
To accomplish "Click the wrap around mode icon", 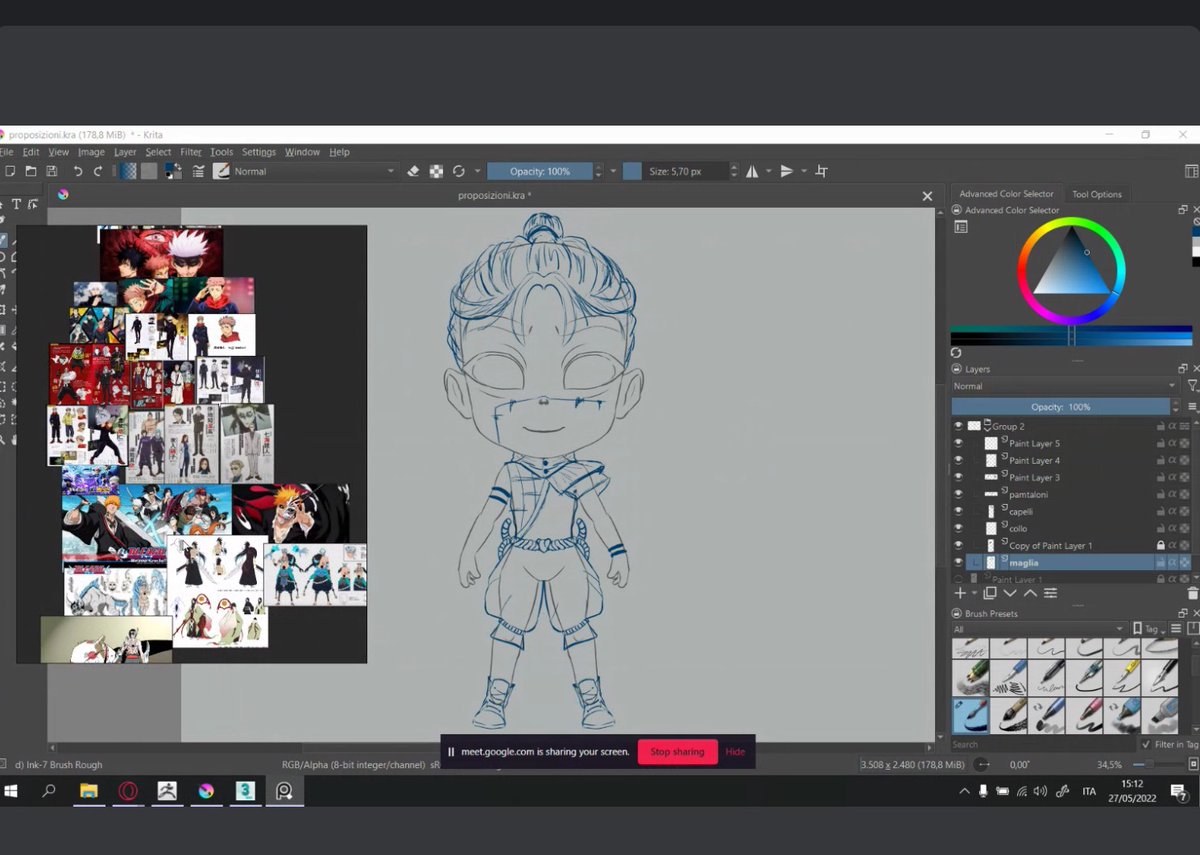I will (822, 171).
